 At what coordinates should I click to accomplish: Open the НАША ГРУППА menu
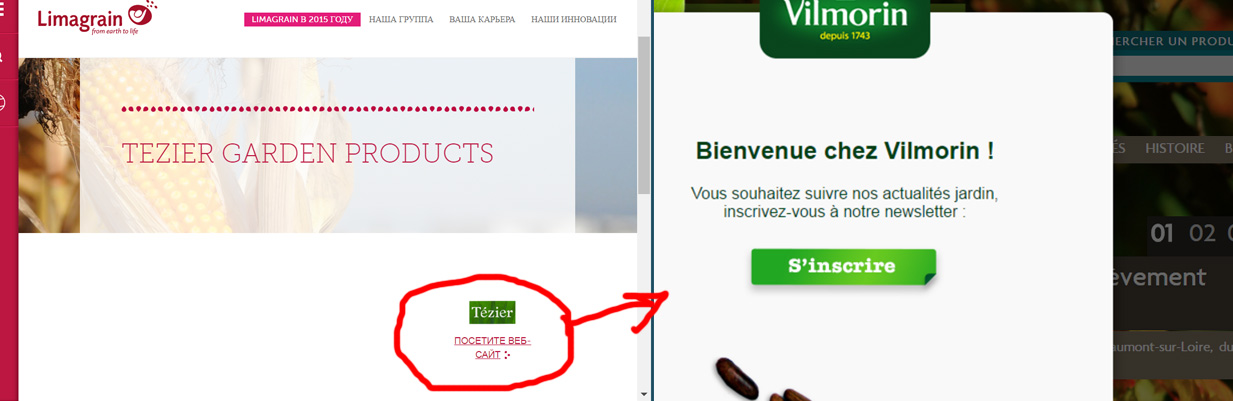coord(401,19)
